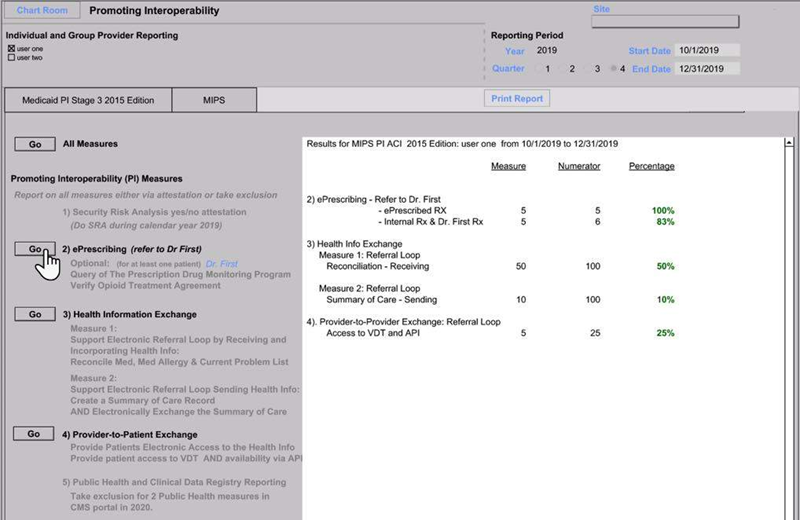Click Go next to Health Information Exchange
The width and height of the screenshot is (800, 520).
pos(35,314)
